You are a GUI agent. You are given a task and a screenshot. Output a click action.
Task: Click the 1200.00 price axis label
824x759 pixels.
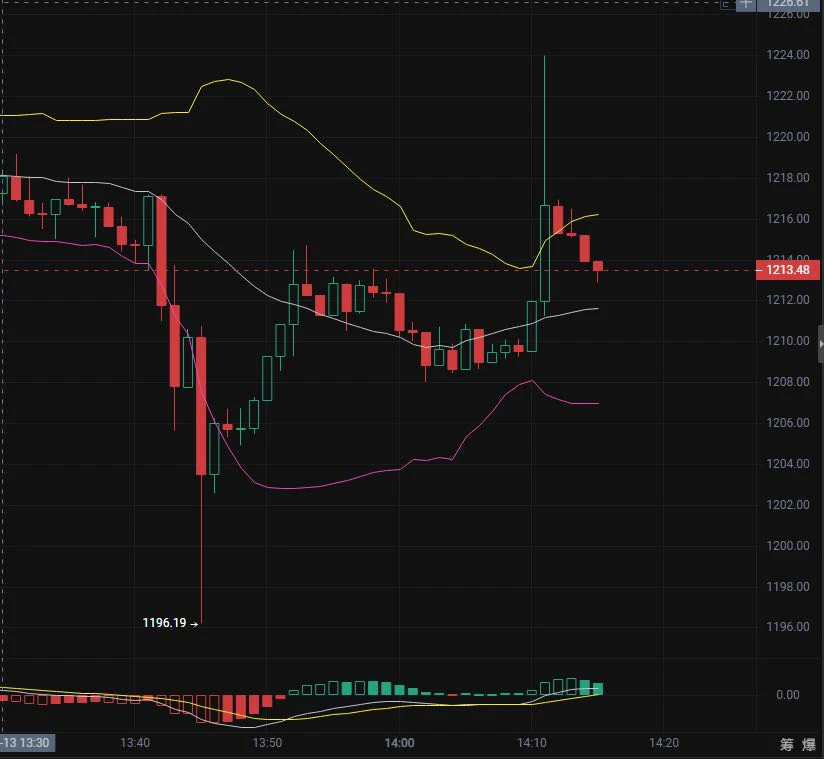(x=788, y=546)
